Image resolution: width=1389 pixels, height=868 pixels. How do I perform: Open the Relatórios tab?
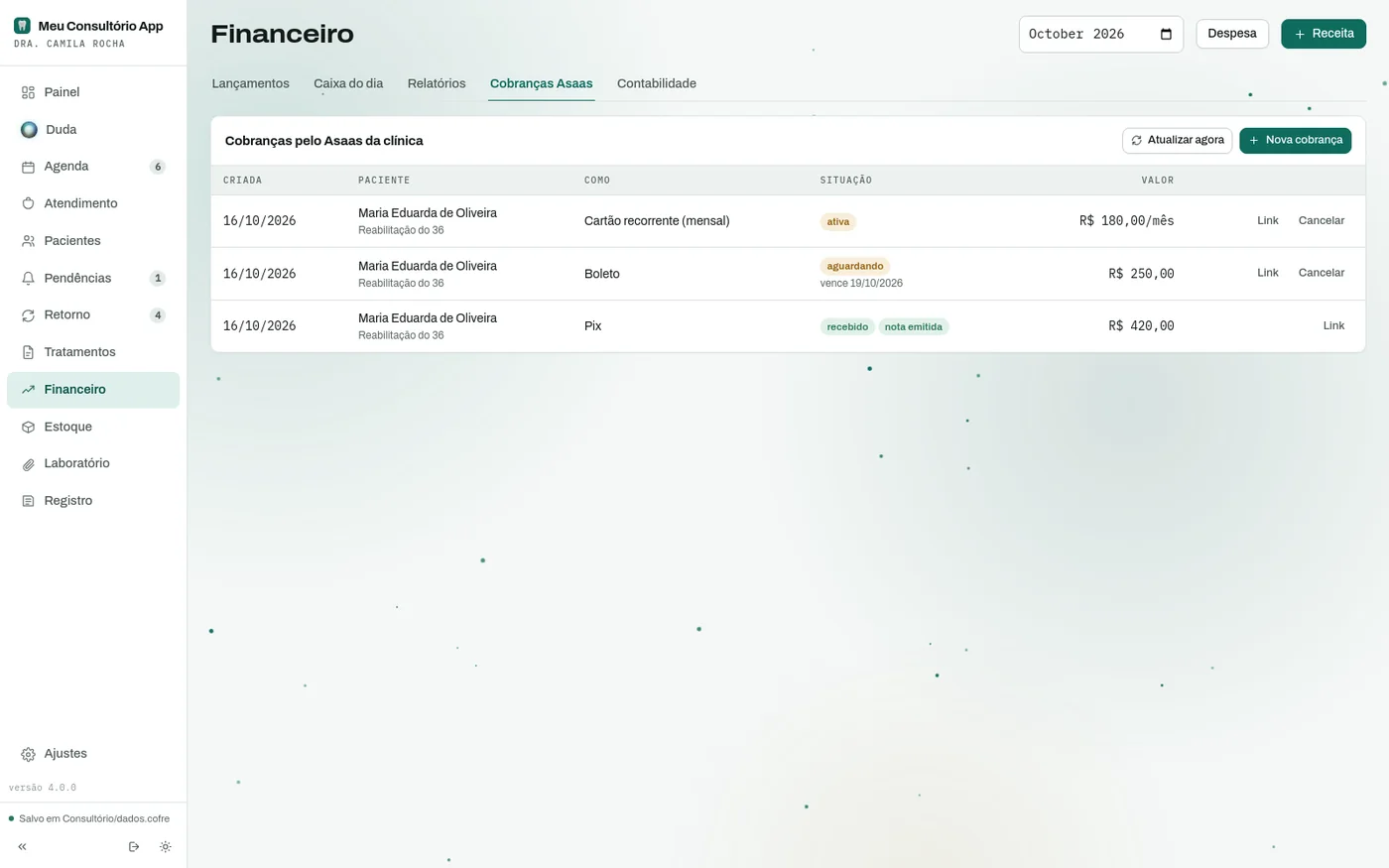(x=437, y=83)
